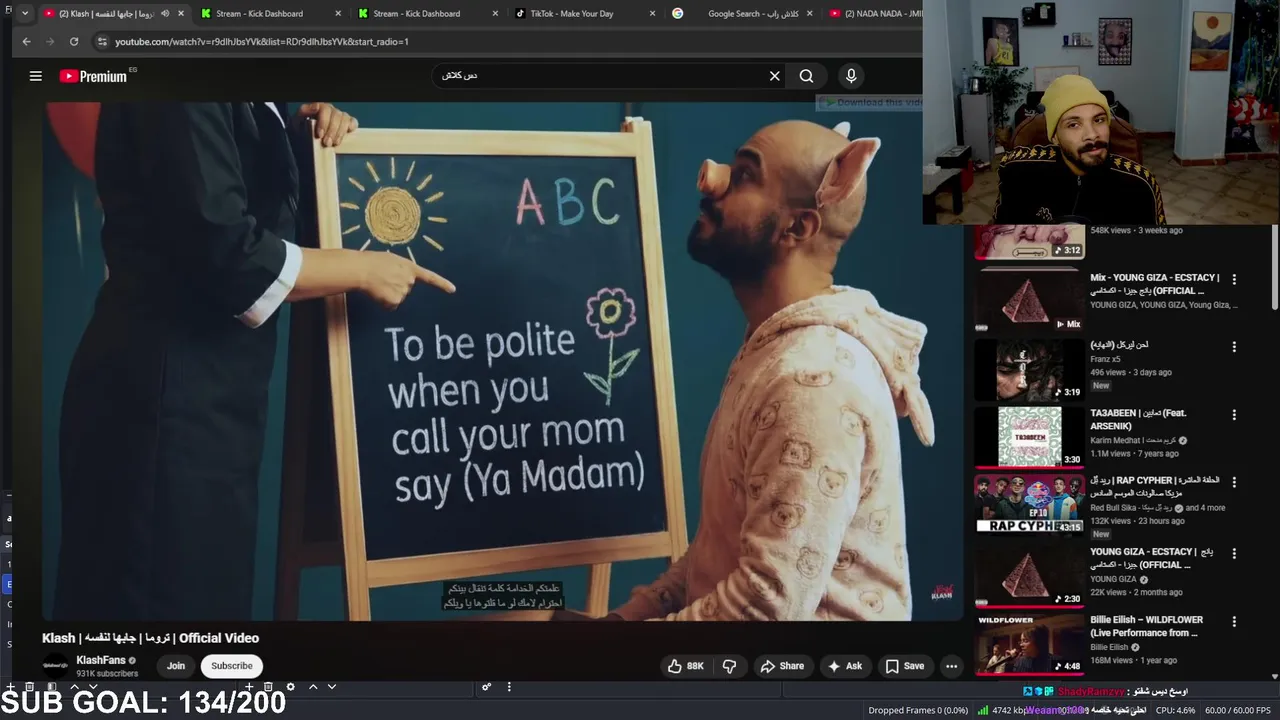Subscribe to KlashFans
This screenshot has height=720, width=1280.
click(x=232, y=666)
